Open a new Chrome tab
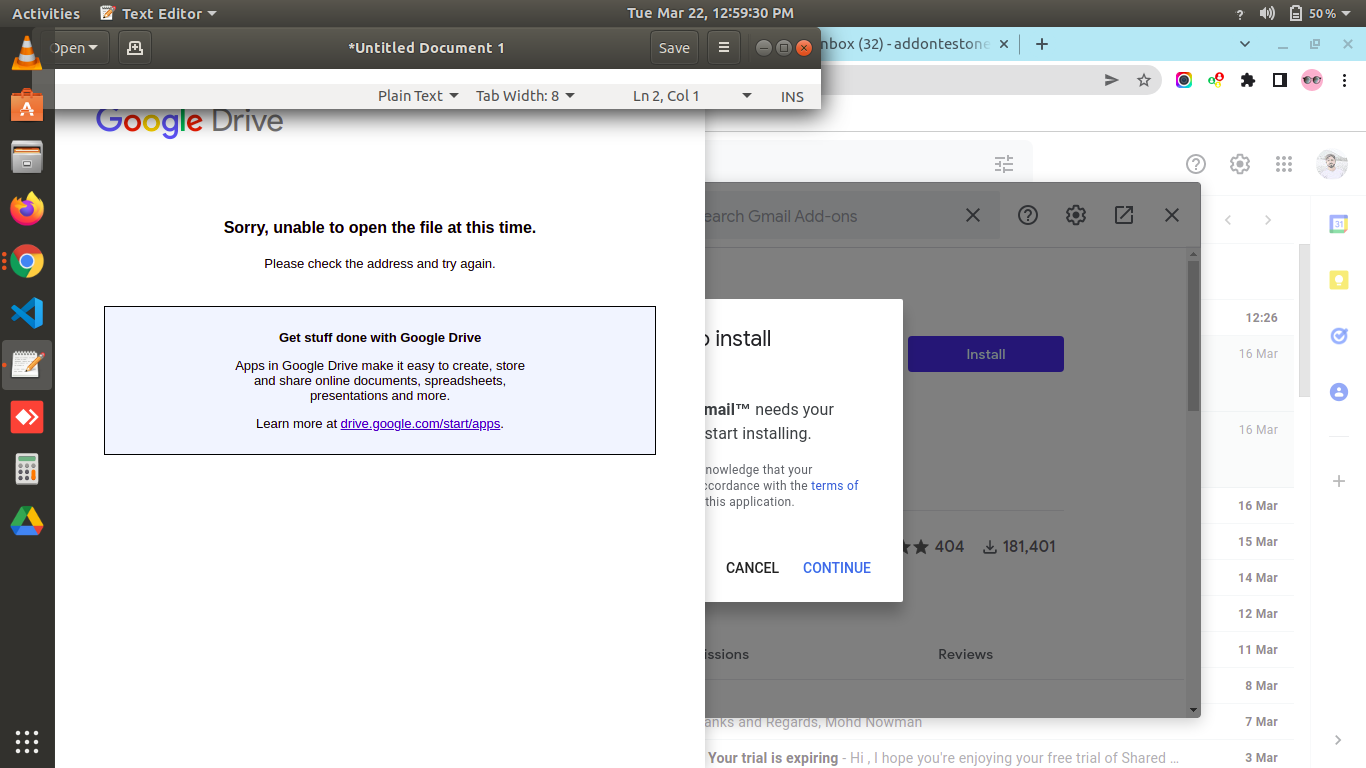 pyautogui.click(x=1042, y=44)
